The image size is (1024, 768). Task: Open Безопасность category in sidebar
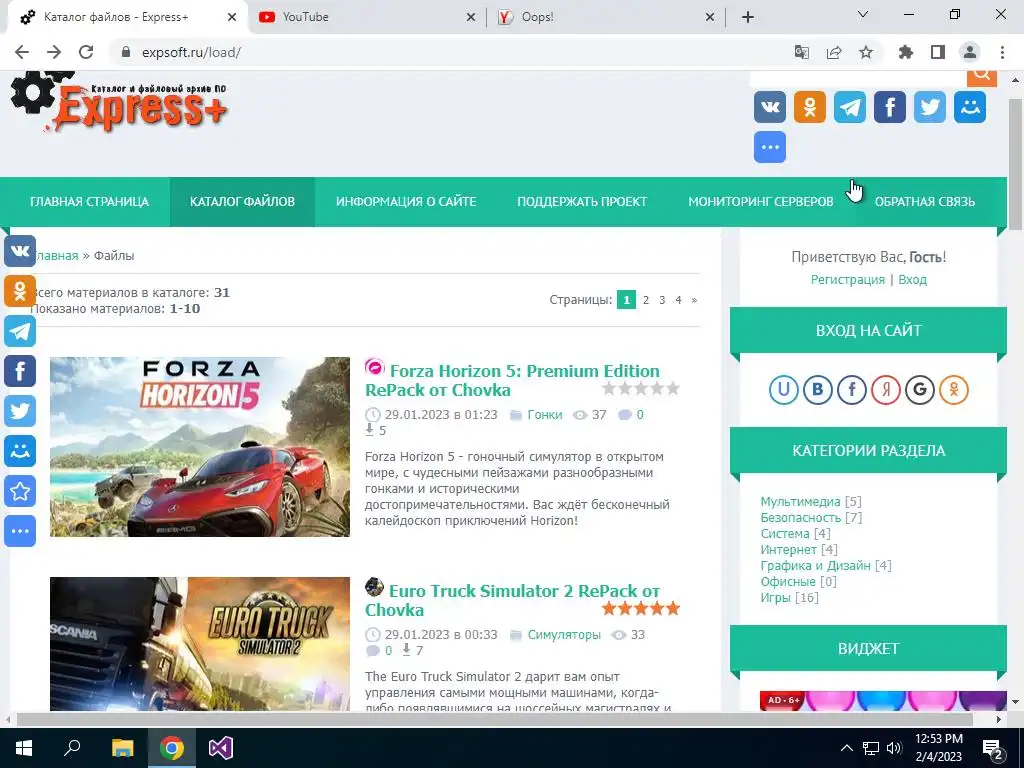[x=801, y=518]
